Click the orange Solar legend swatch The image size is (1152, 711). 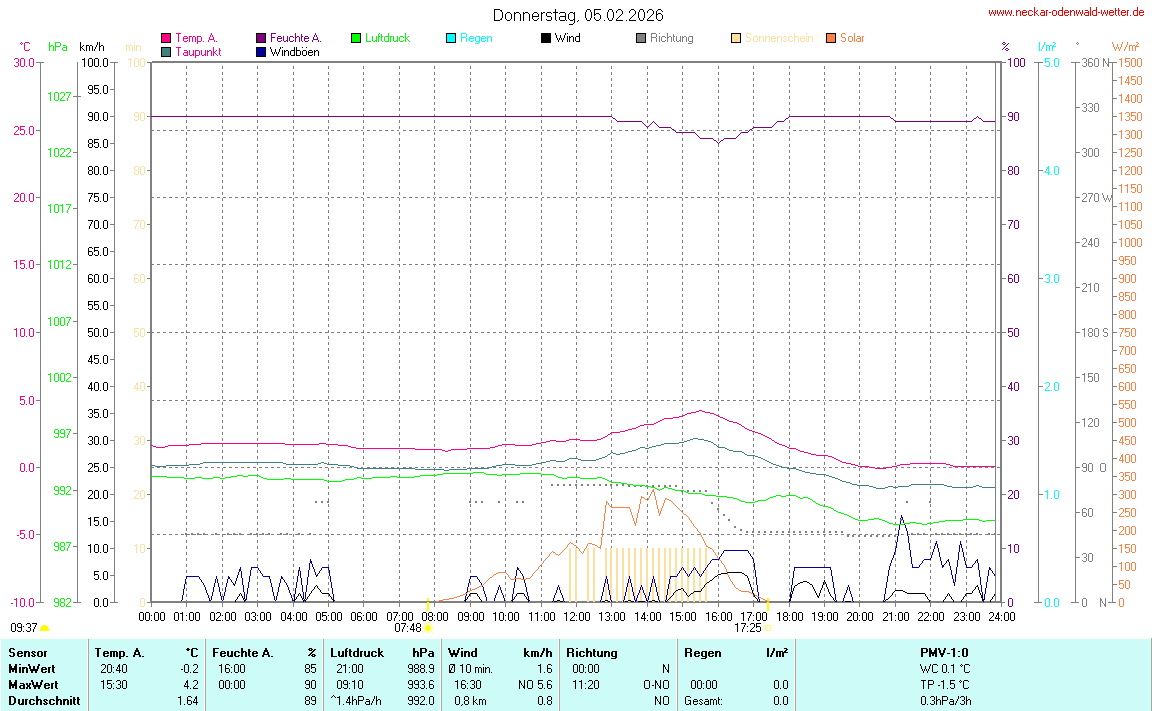point(831,38)
